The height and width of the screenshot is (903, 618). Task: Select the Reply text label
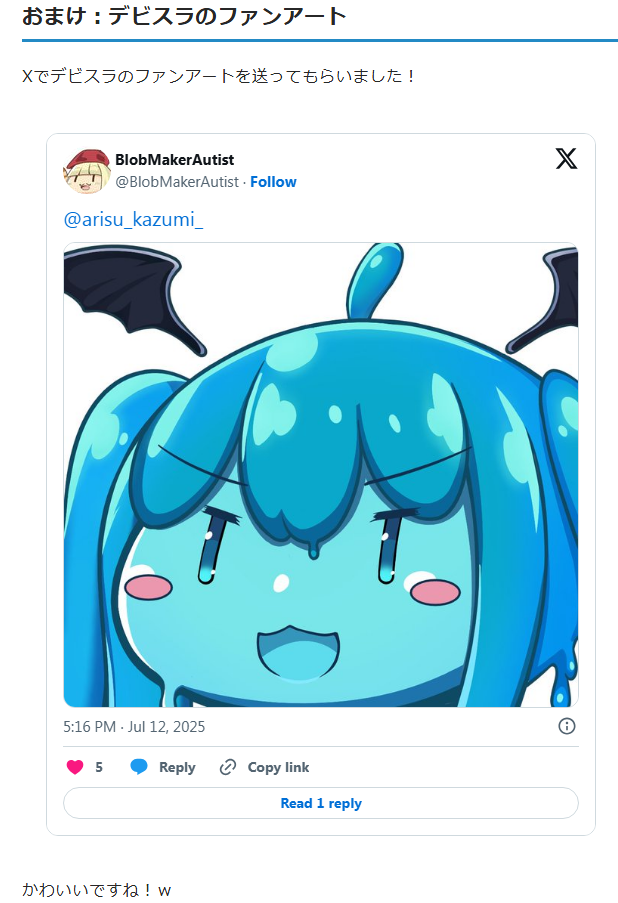(x=177, y=768)
